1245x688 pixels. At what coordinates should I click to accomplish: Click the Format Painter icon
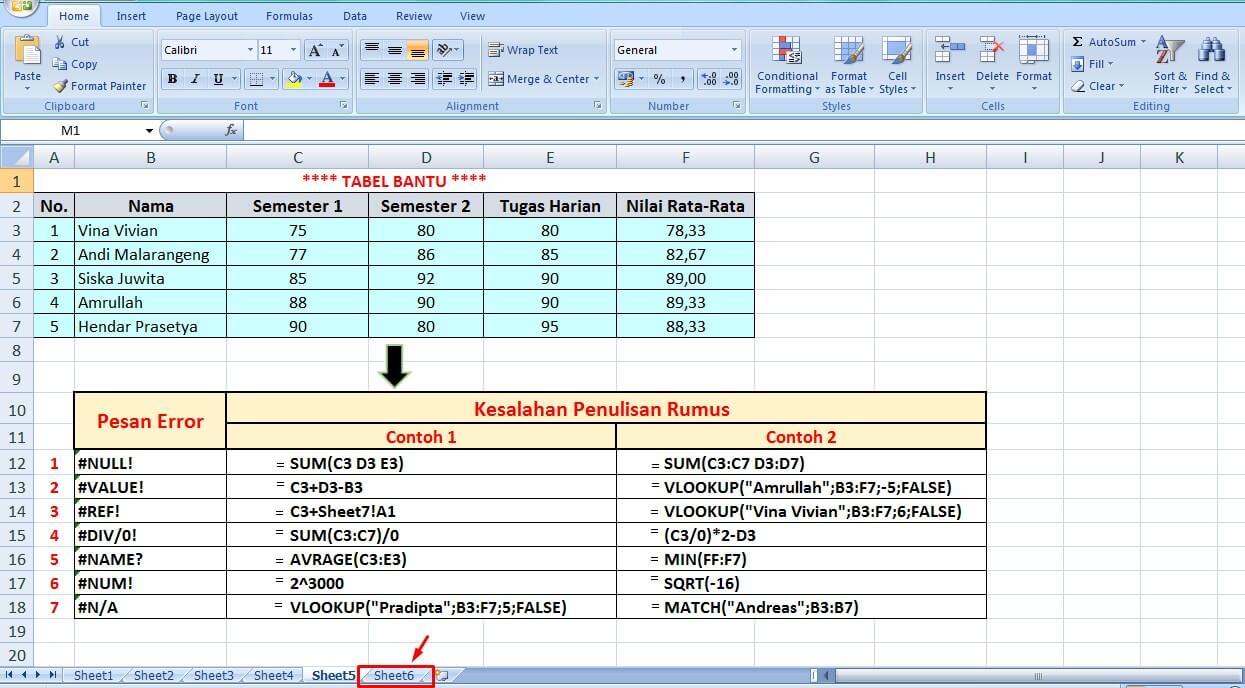(x=61, y=86)
